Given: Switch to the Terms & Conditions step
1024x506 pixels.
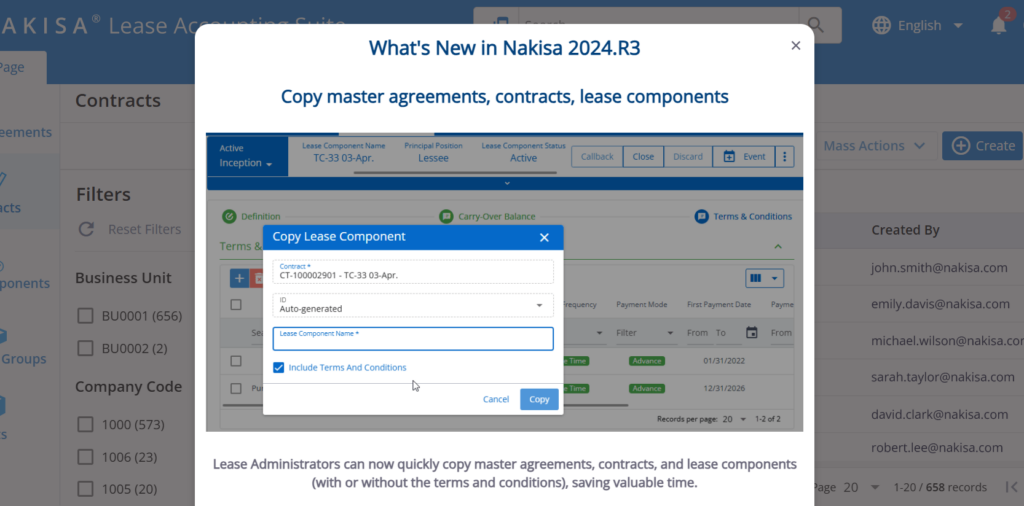Looking at the screenshot, I should (744, 216).
